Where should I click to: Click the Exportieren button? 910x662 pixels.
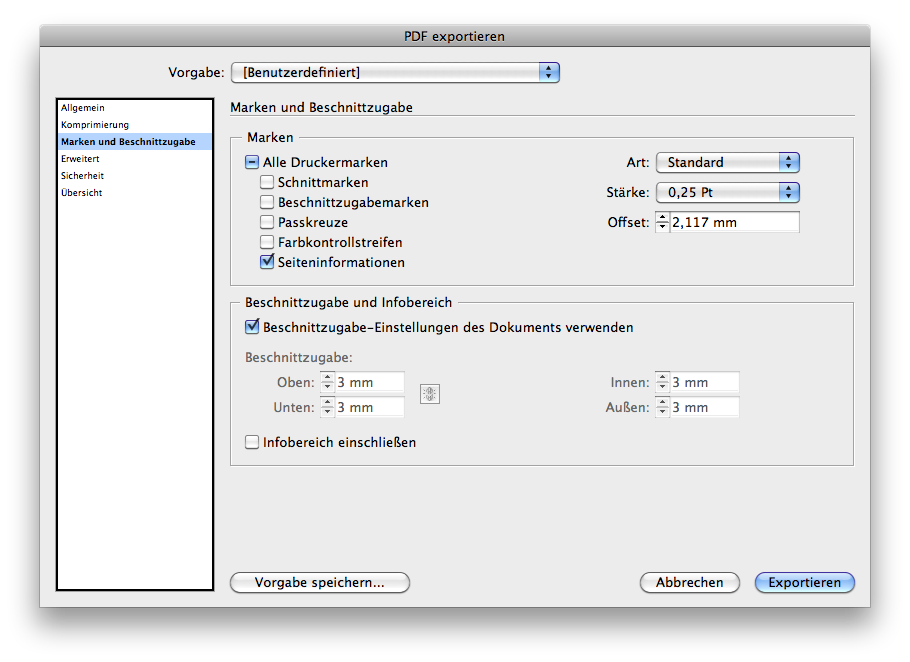click(804, 583)
